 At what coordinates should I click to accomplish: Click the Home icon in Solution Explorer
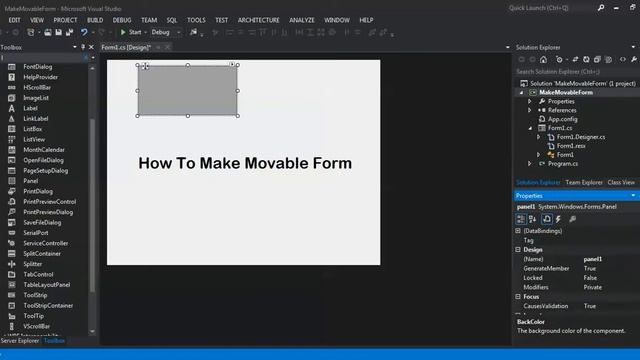pos(543,60)
